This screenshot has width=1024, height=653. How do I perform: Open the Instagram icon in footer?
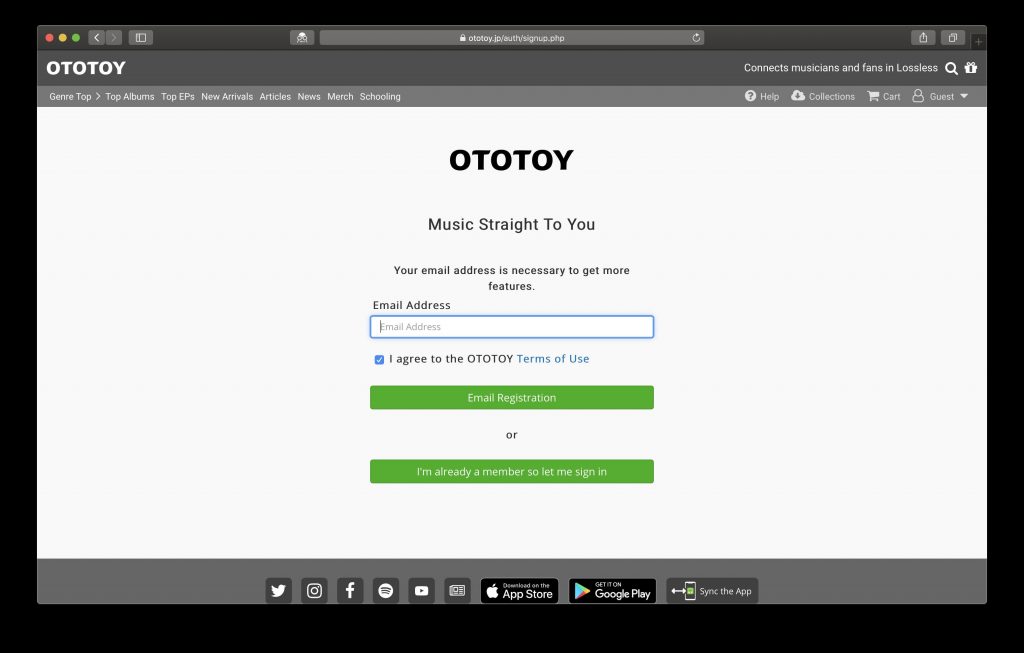click(x=314, y=590)
